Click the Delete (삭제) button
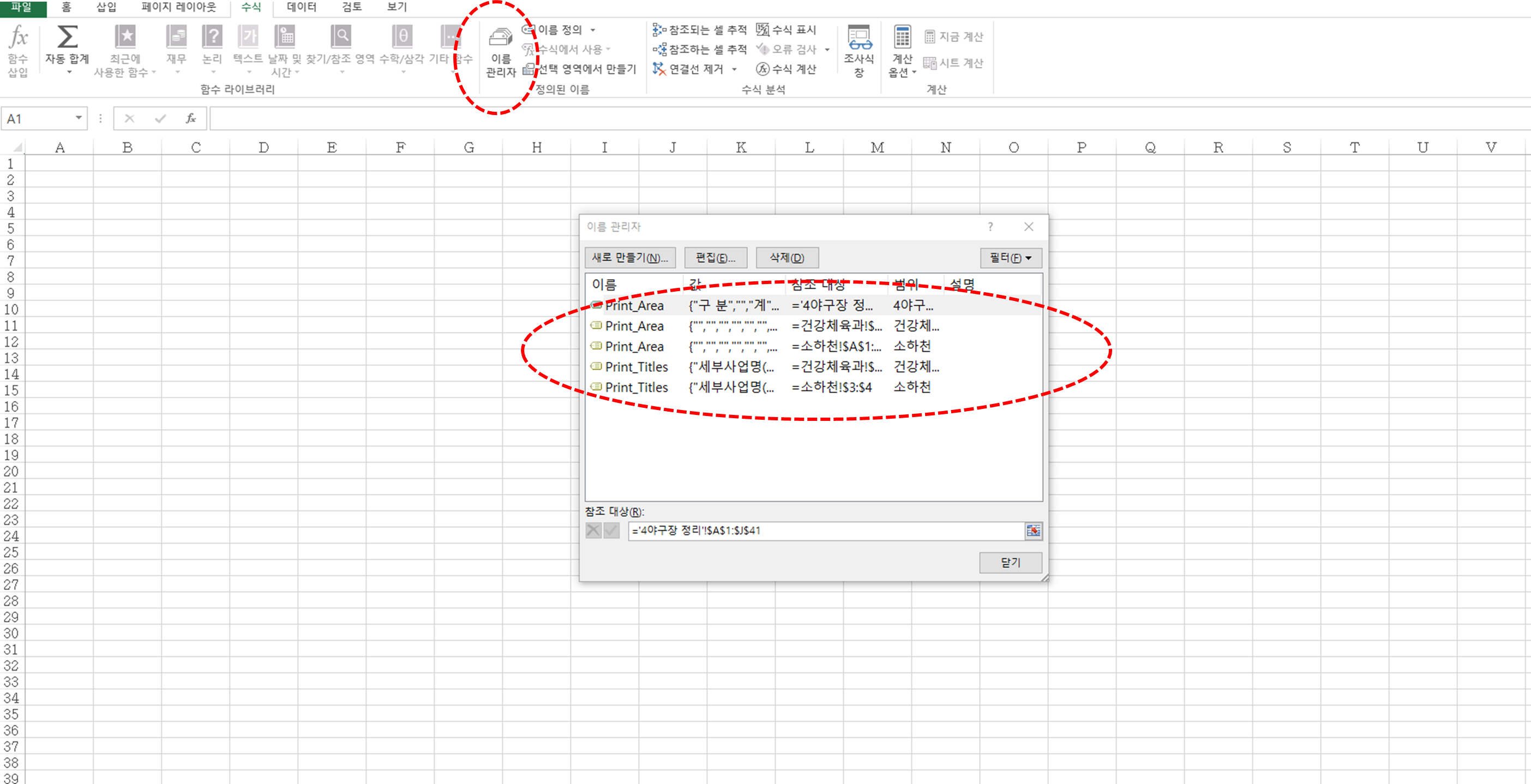This screenshot has width=1531, height=784. coord(787,258)
